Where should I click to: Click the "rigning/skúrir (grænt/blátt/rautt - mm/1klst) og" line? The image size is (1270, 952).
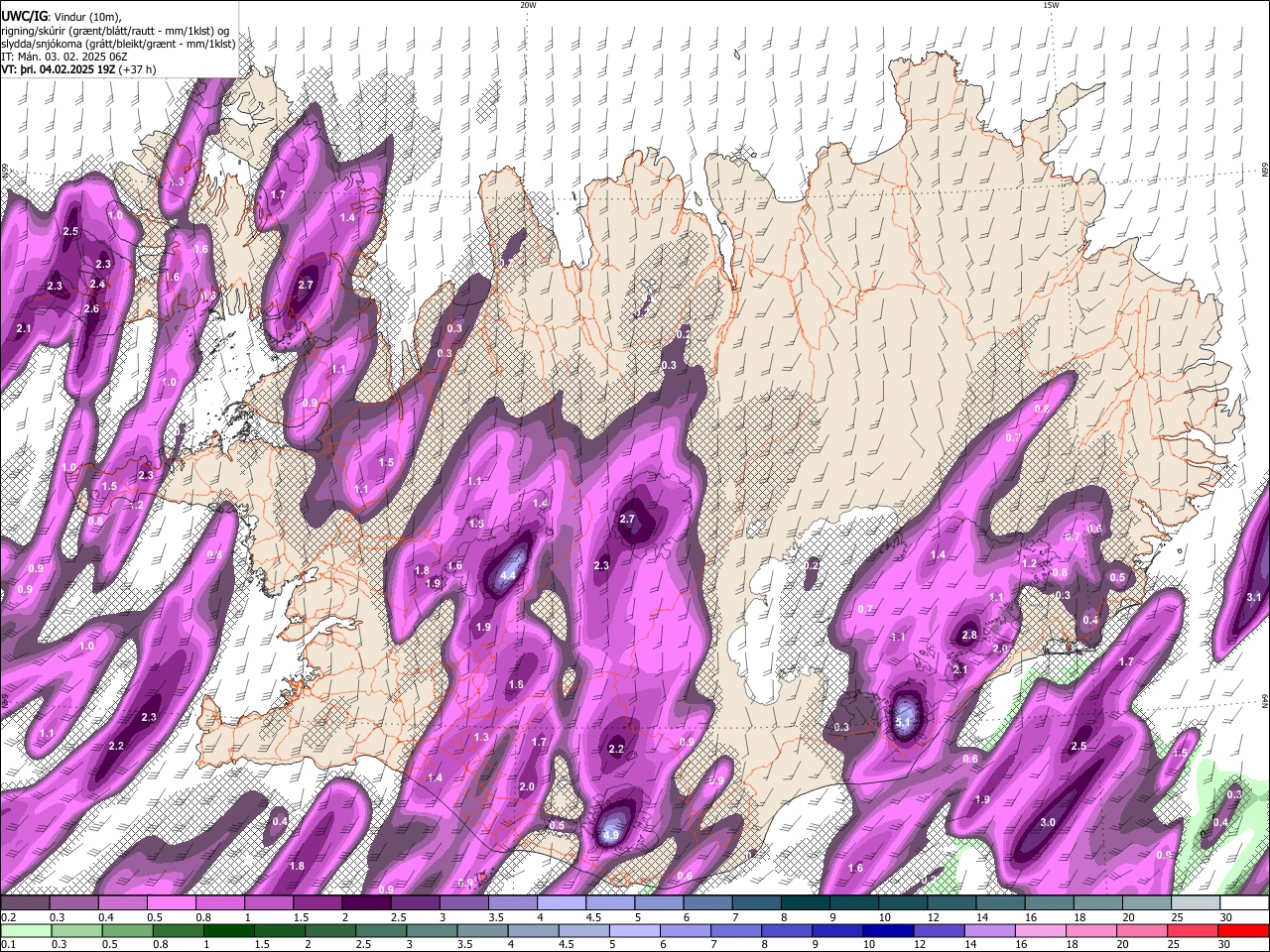115,30
